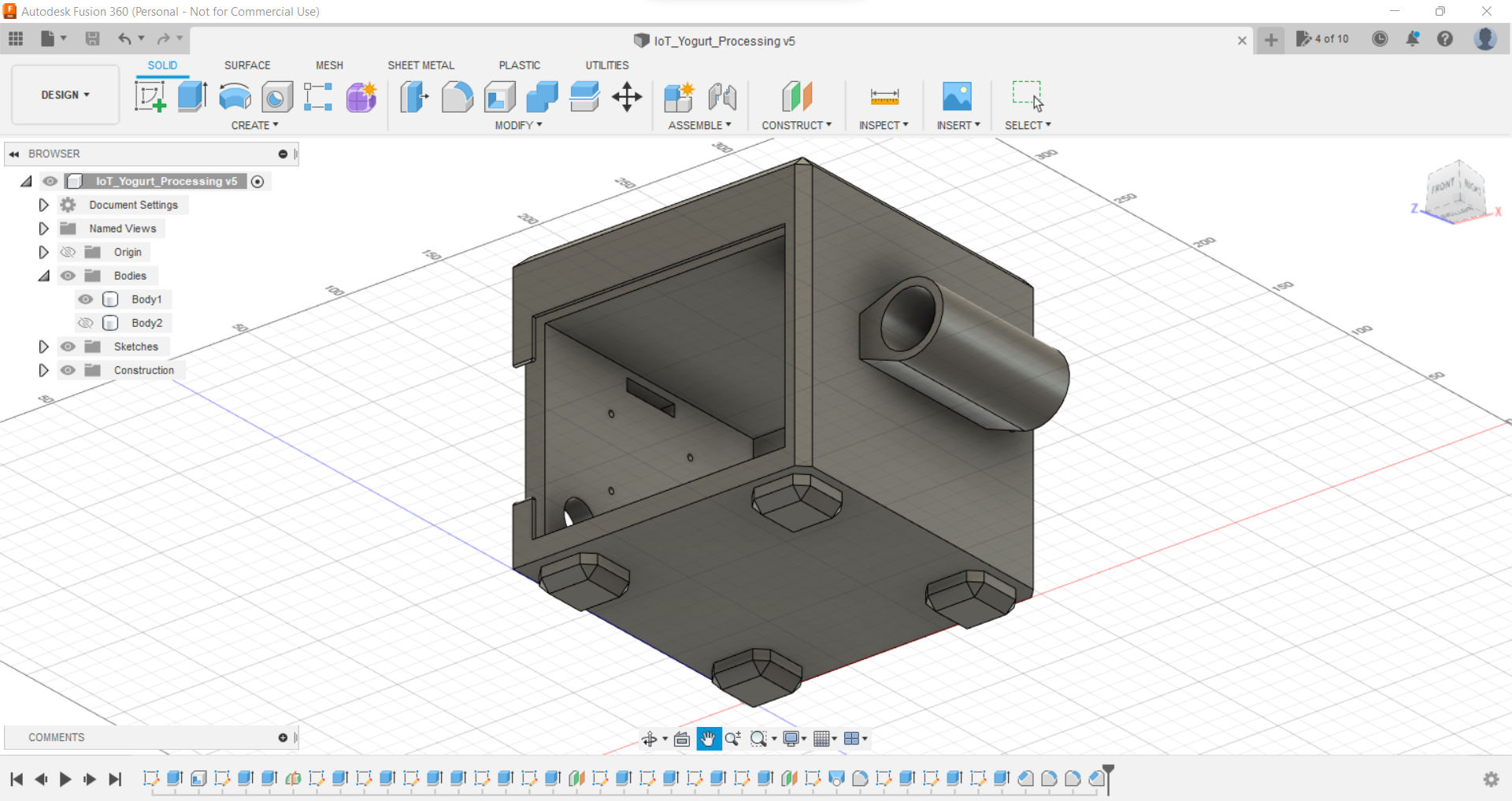This screenshot has width=1512, height=801.
Task: Expand the Sketches folder
Action: coord(43,347)
